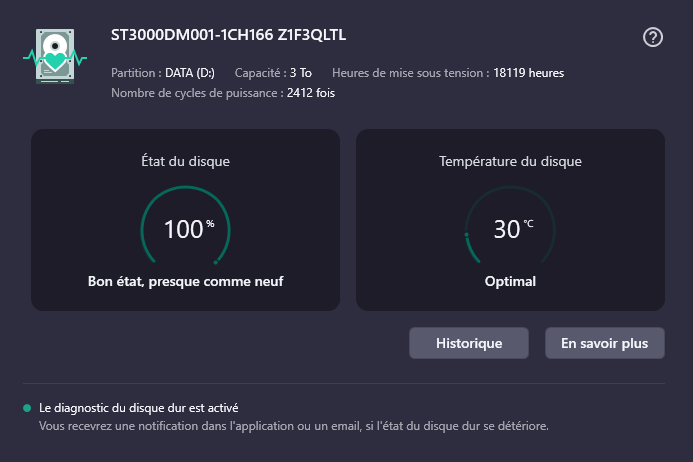Image resolution: width=693 pixels, height=462 pixels.
Task: Click the Optimal temperature status label
Action: point(510,282)
